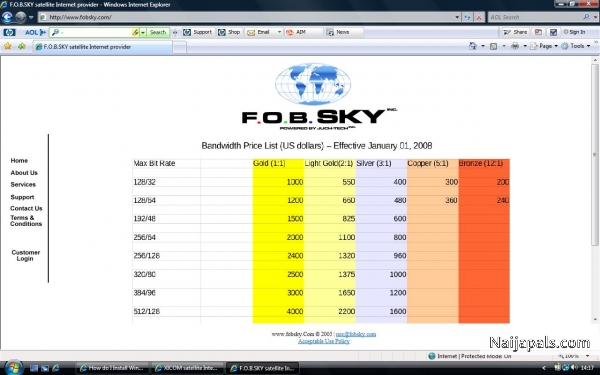Image resolution: width=600 pixels, height=375 pixels.
Task: Open the Customer Login link
Action: [25, 255]
